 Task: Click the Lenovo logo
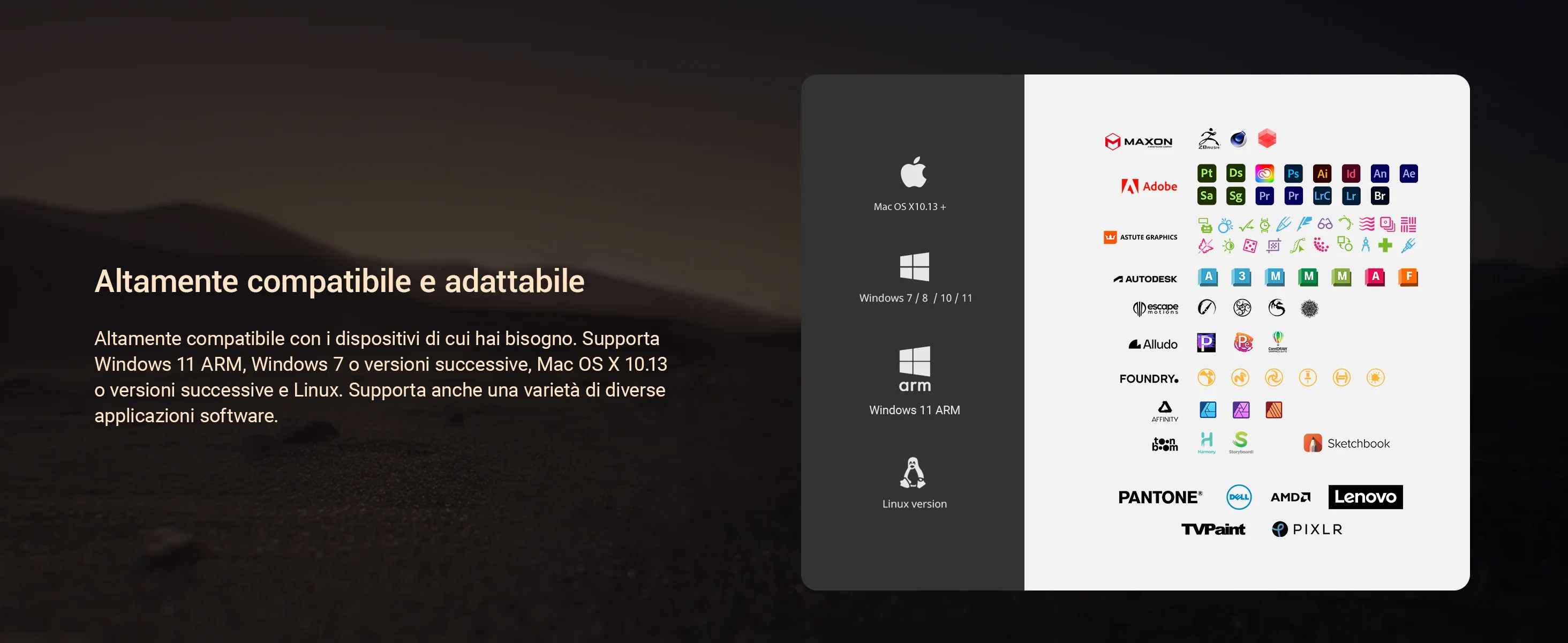point(1365,497)
